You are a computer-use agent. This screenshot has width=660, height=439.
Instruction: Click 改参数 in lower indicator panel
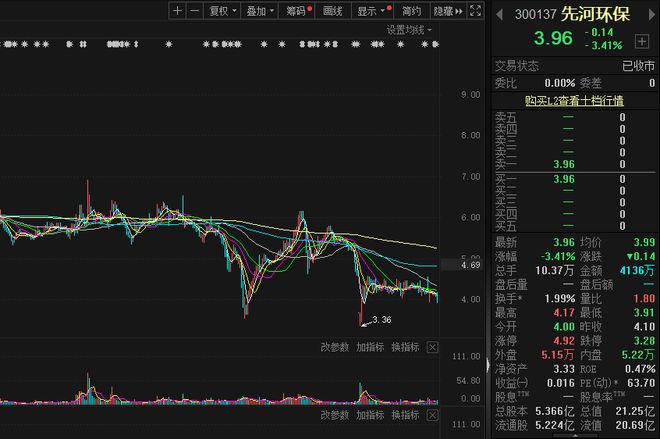pyautogui.click(x=335, y=415)
